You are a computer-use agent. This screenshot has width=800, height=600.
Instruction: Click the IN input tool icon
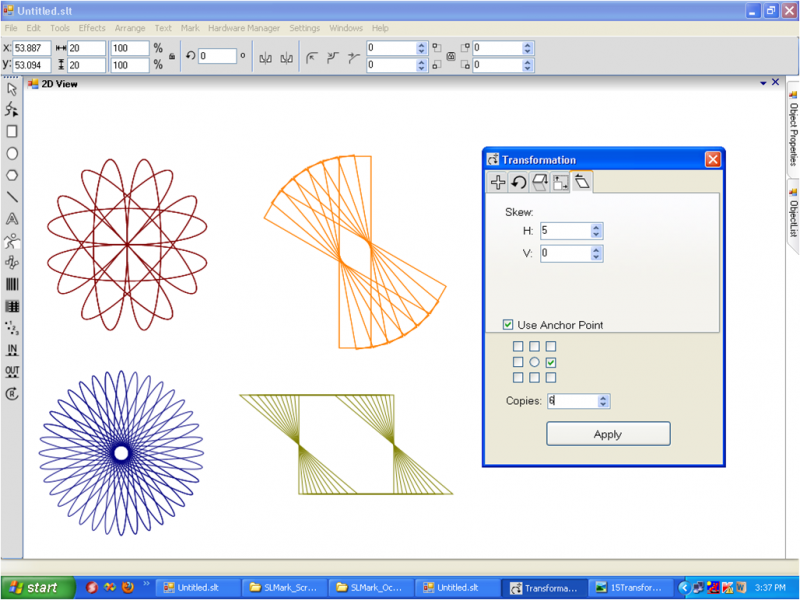(12, 350)
